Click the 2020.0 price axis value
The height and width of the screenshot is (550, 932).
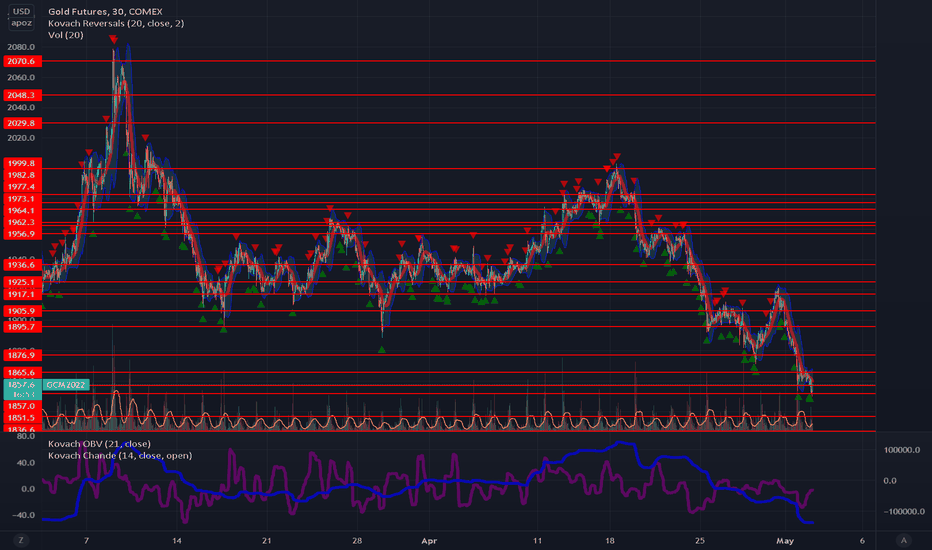(21, 138)
